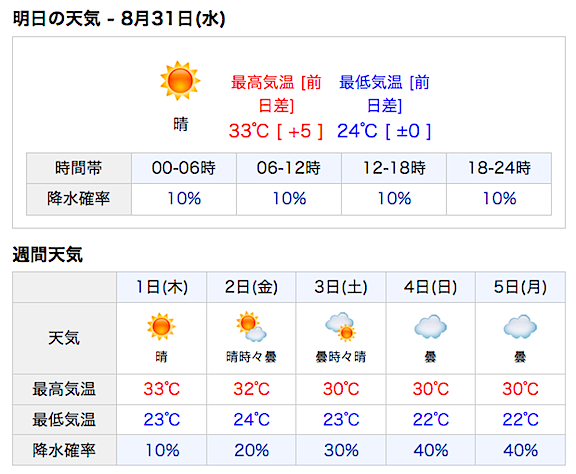Click the 22℃ low for 4日(日)
Viewport: 576px width, 474px height.
point(431,420)
